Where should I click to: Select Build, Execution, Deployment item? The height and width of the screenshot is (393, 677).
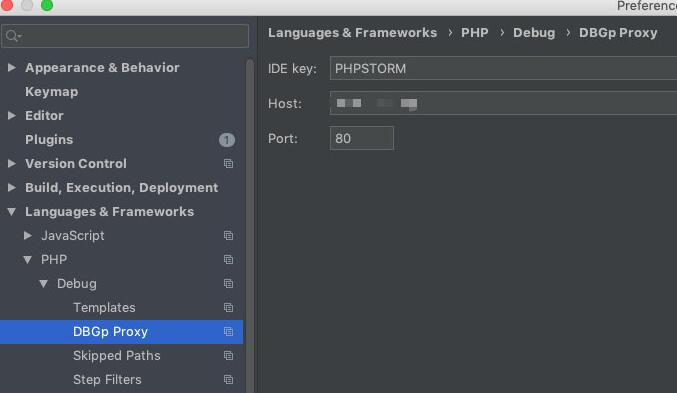point(122,187)
